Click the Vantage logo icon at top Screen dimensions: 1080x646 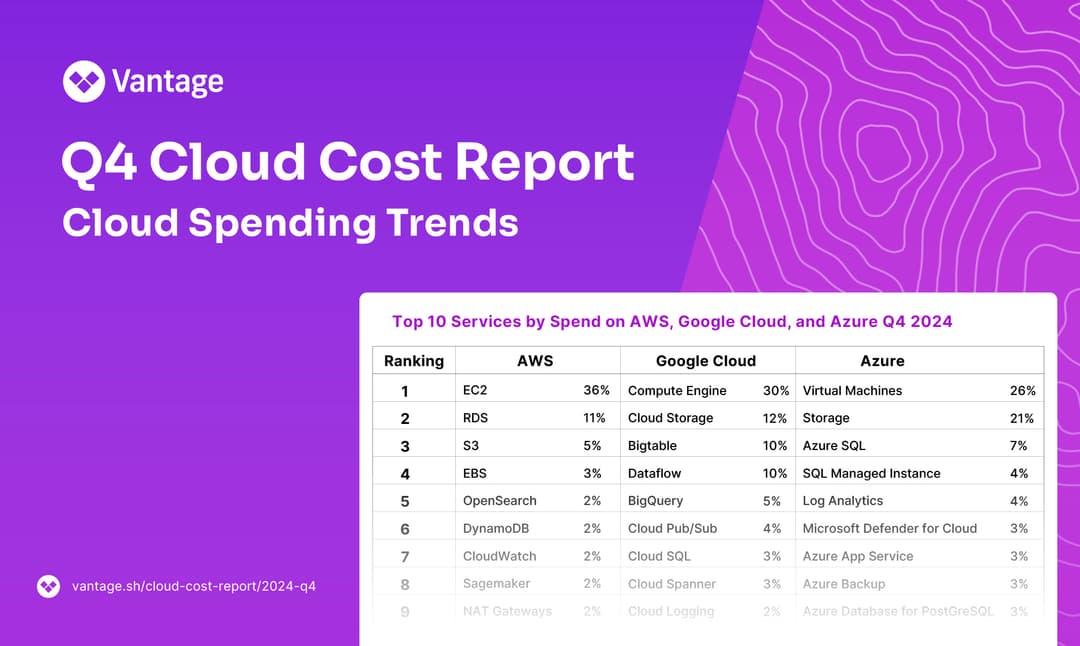83,81
